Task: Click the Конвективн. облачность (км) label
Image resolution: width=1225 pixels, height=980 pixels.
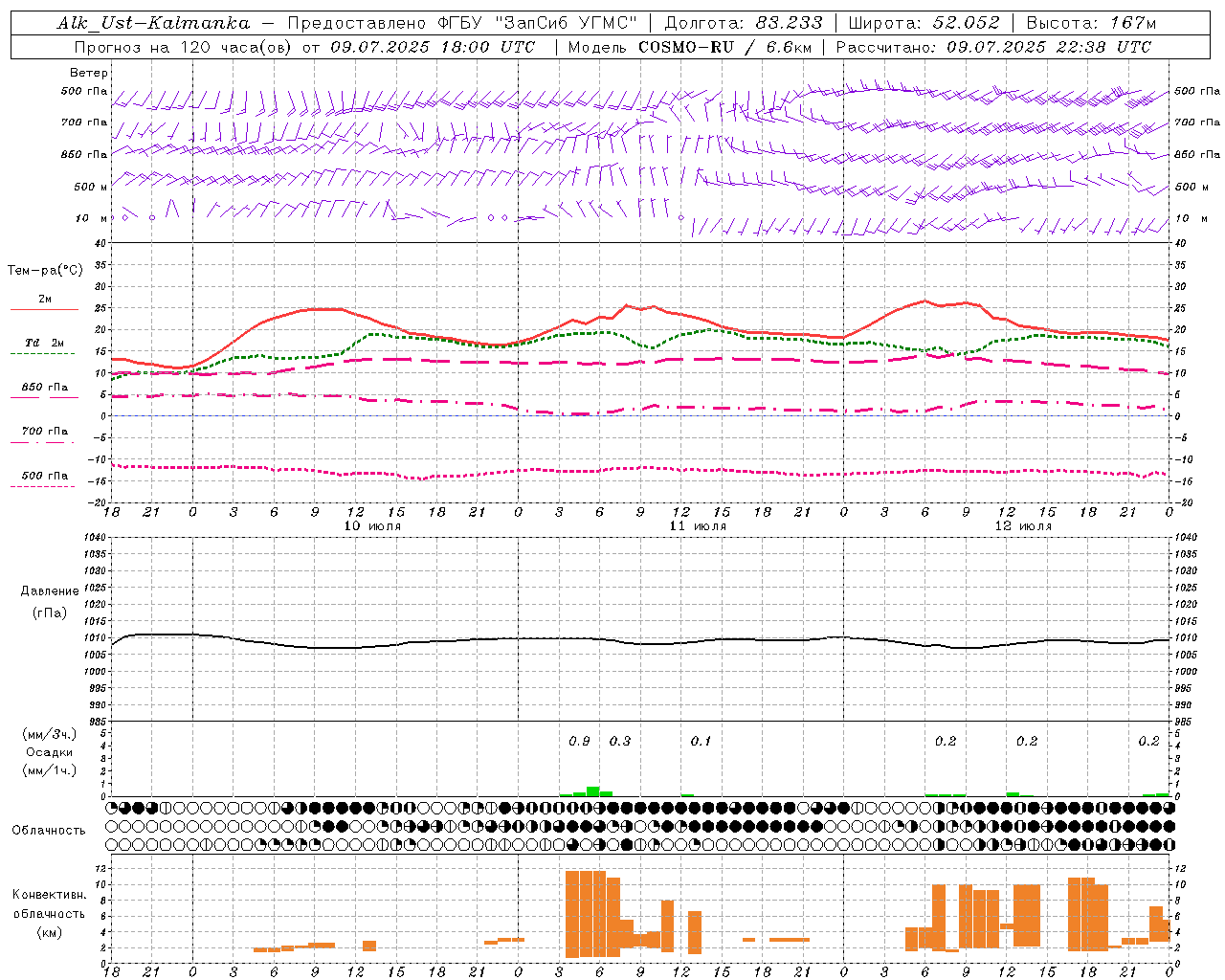Action: click(49, 913)
